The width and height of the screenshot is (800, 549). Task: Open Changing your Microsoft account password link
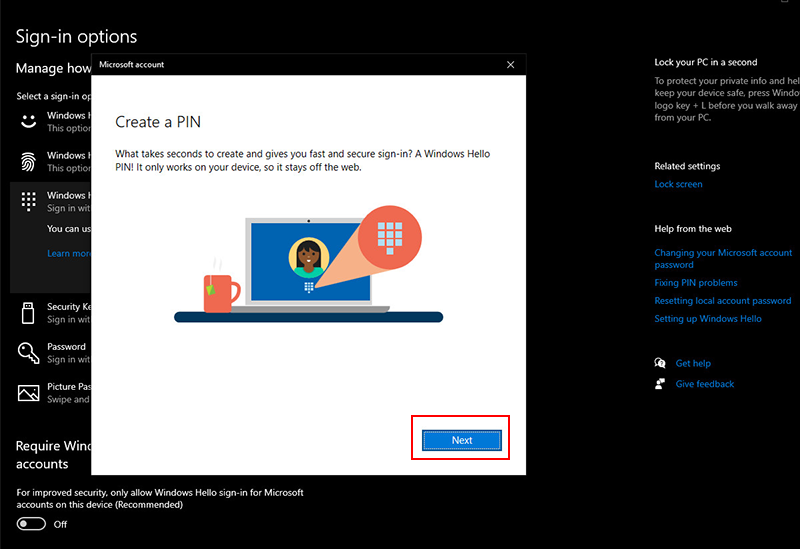pos(723,259)
